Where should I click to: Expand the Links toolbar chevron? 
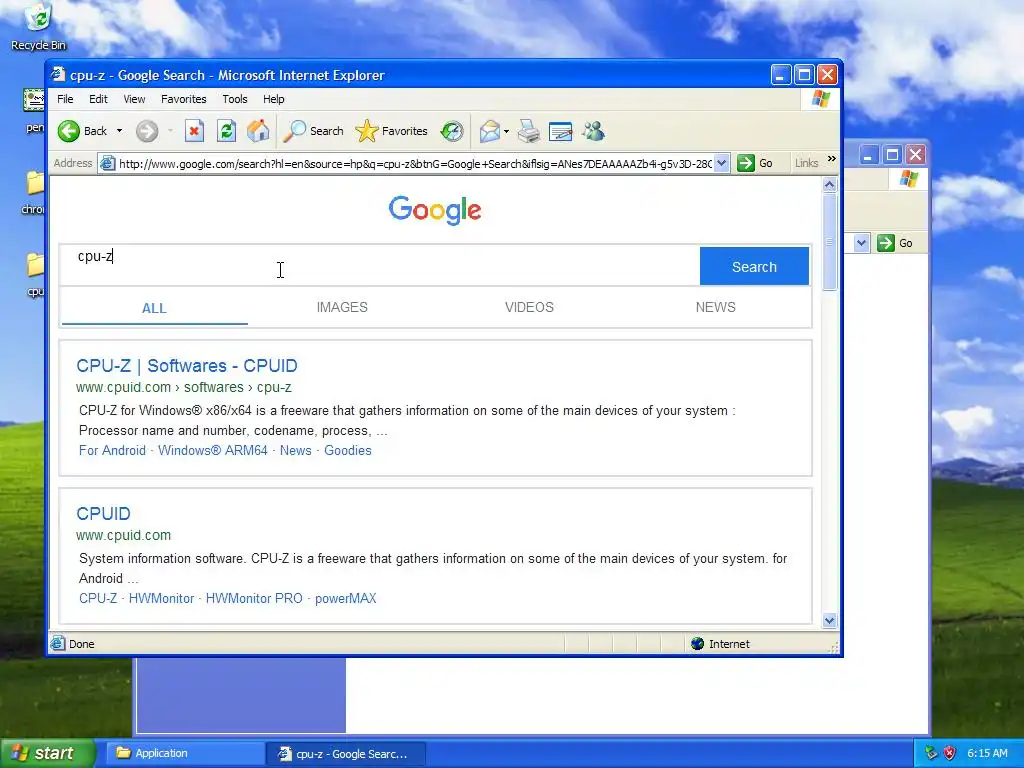[x=831, y=159]
